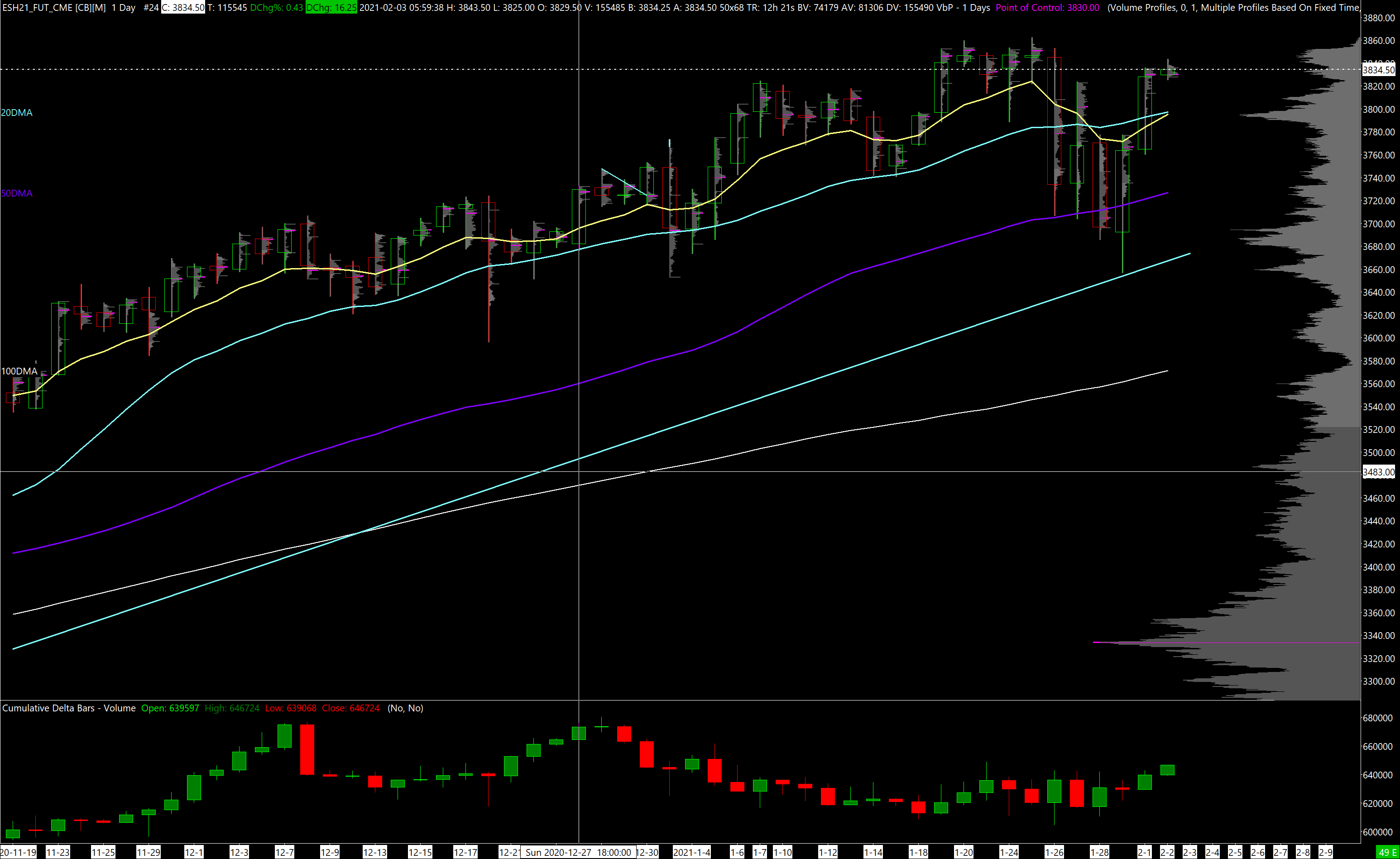Click the 3483.00 crosshair price label
Image resolution: width=1400 pixels, height=859 pixels.
click(x=1379, y=472)
